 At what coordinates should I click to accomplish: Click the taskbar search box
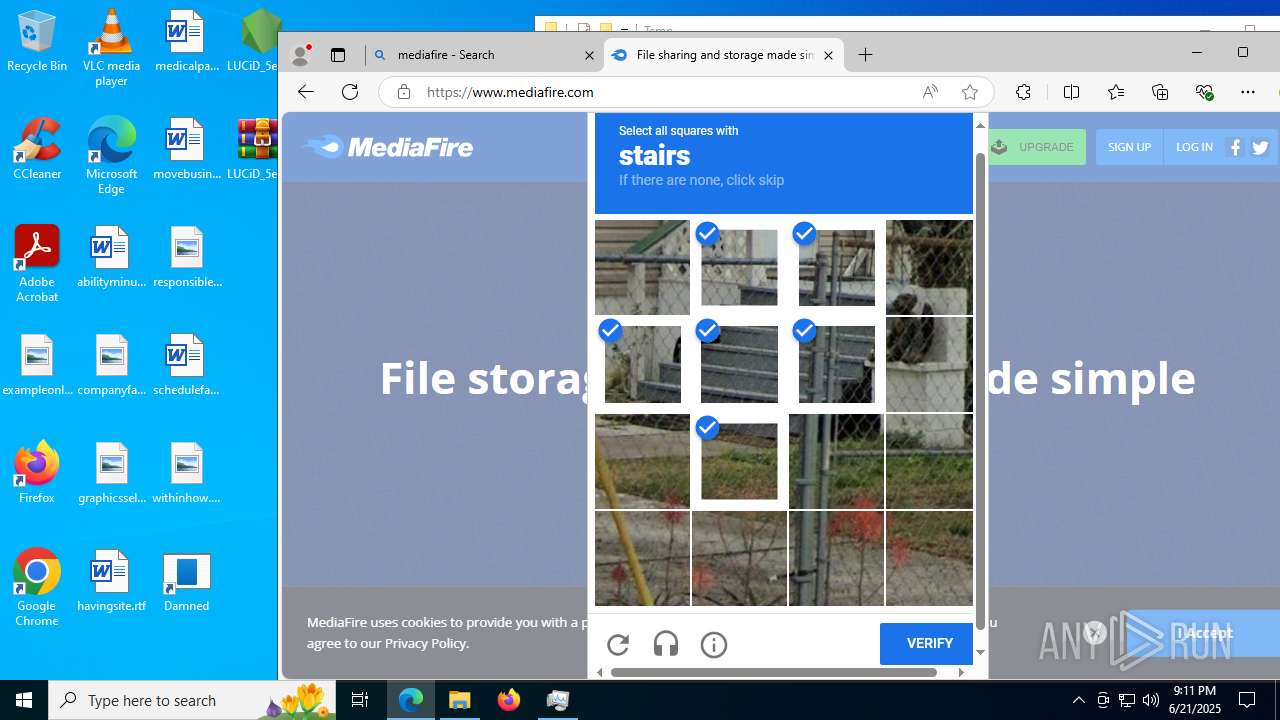(192, 700)
